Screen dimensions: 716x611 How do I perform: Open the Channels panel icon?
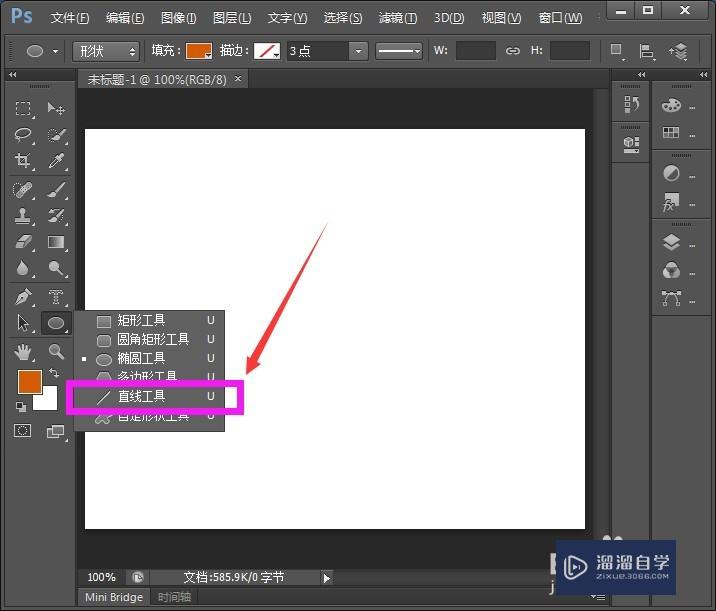pos(671,271)
